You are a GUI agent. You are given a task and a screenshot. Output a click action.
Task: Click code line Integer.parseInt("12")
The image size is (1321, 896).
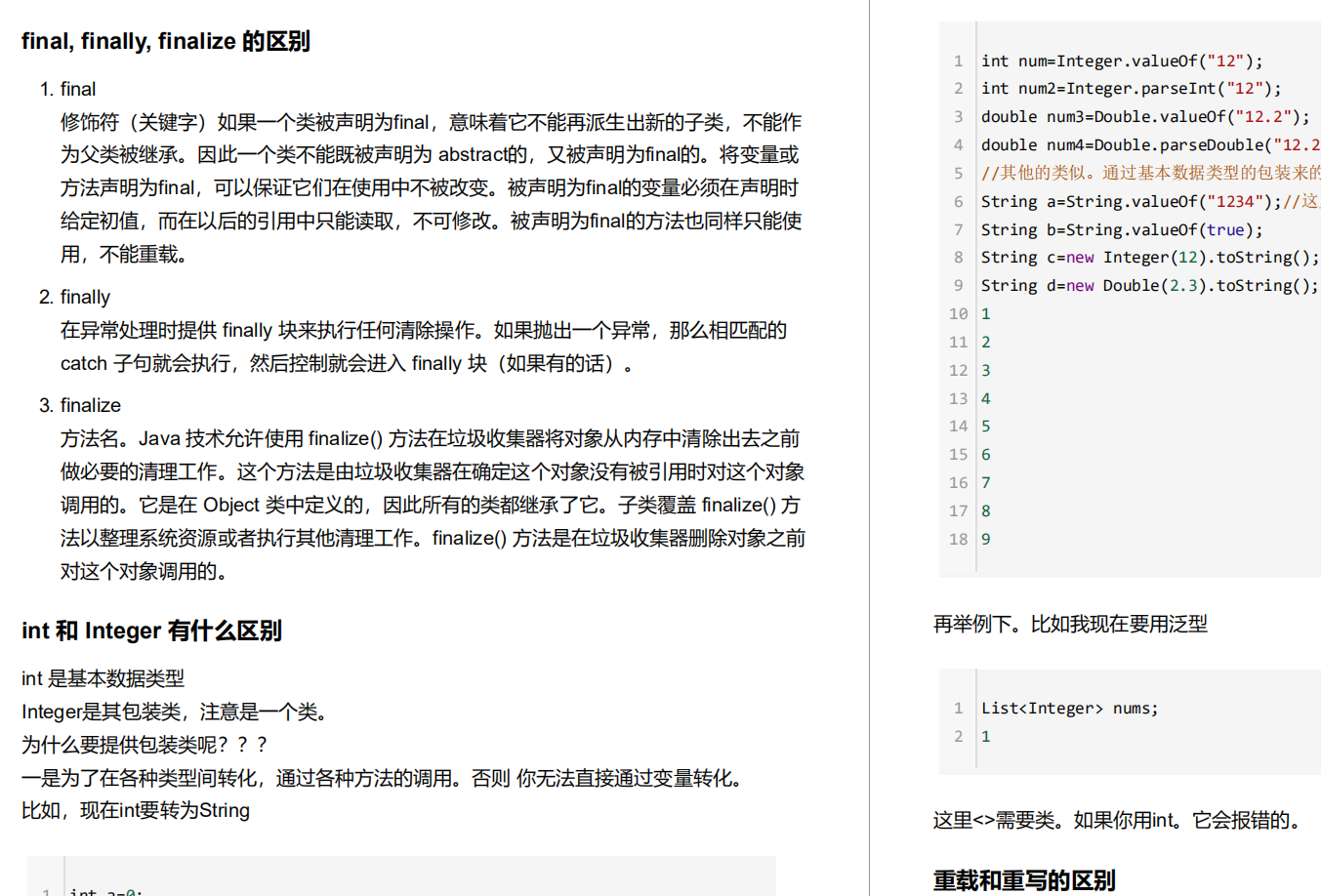[x=1132, y=89]
